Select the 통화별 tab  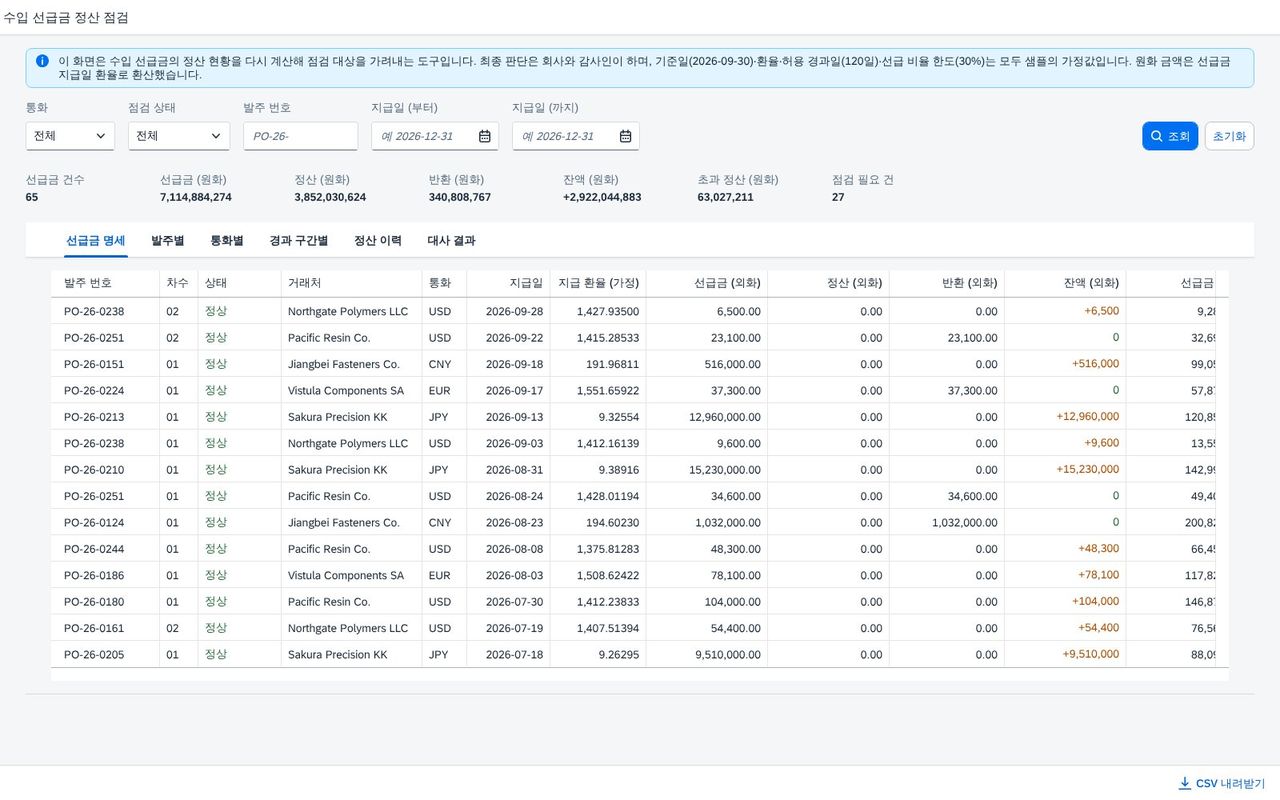227,241
